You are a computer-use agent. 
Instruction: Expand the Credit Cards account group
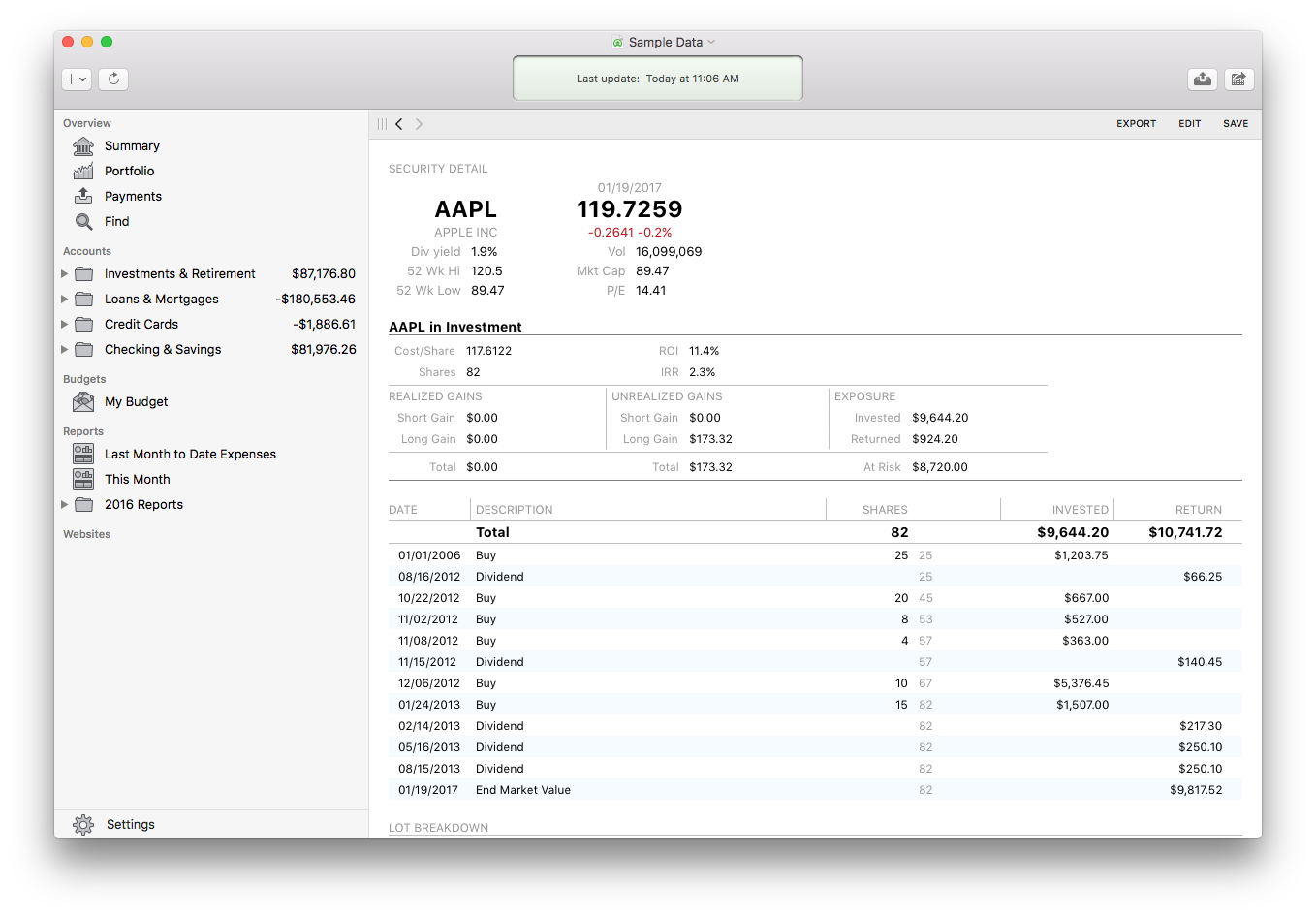[65, 325]
